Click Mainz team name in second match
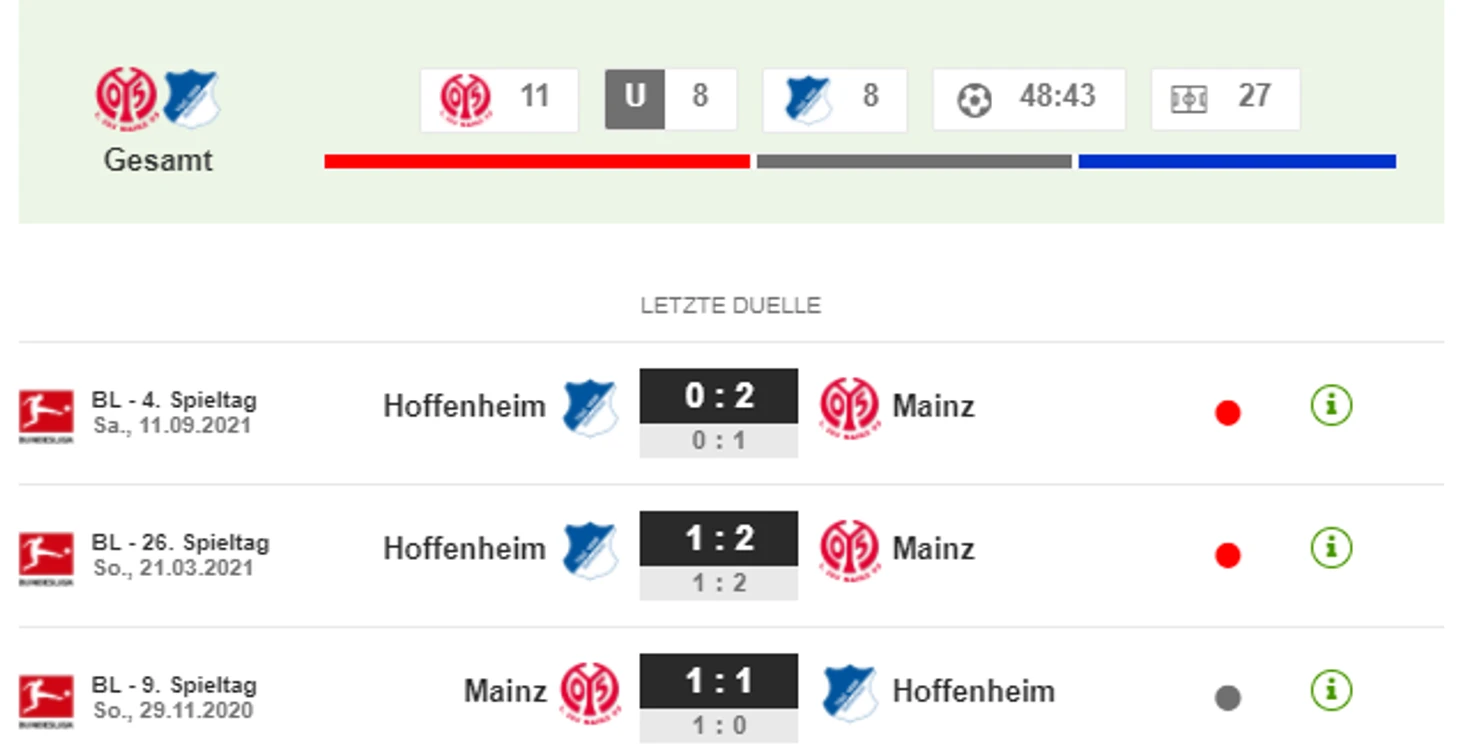 [x=933, y=548]
